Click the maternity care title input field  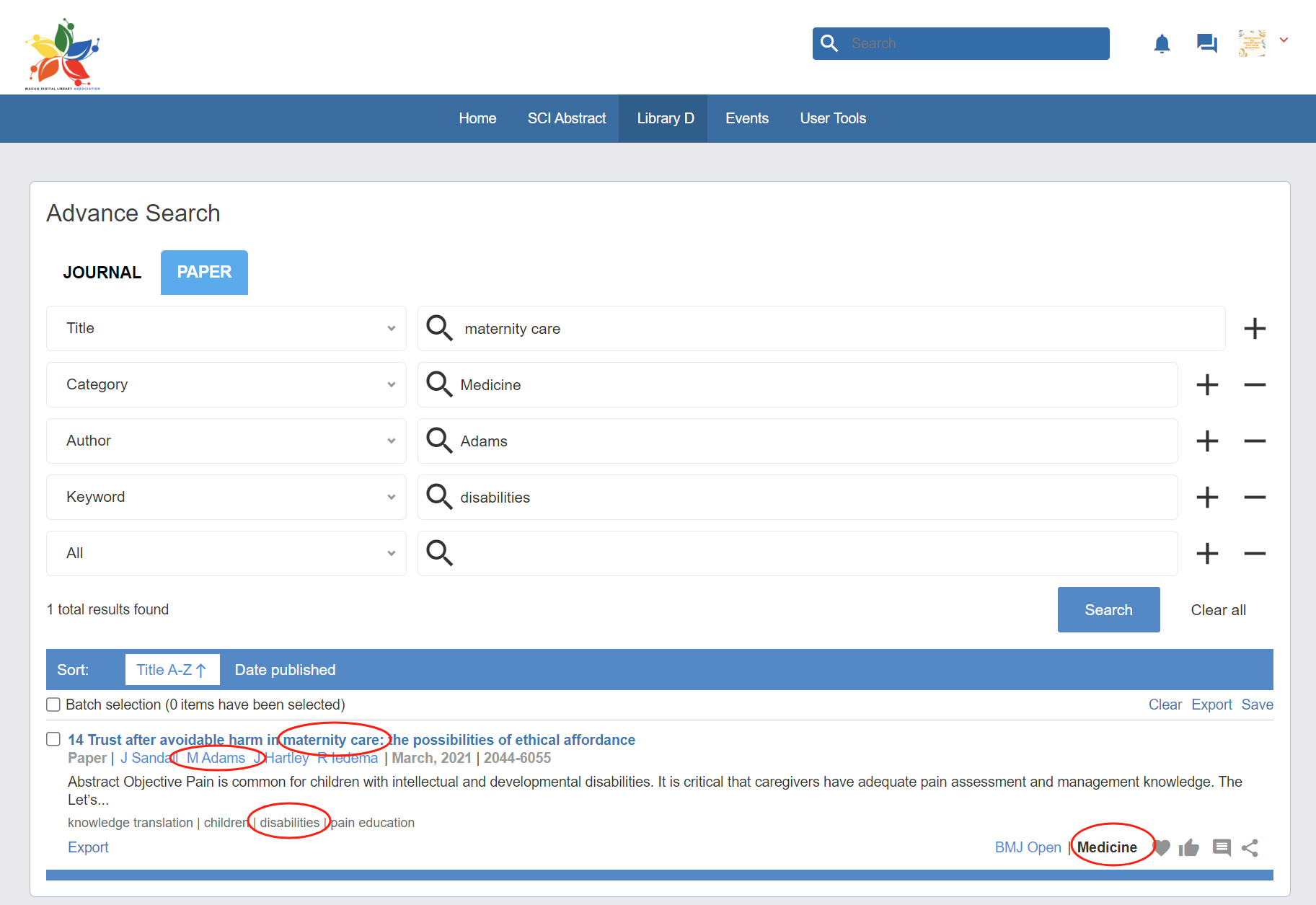[x=836, y=329]
